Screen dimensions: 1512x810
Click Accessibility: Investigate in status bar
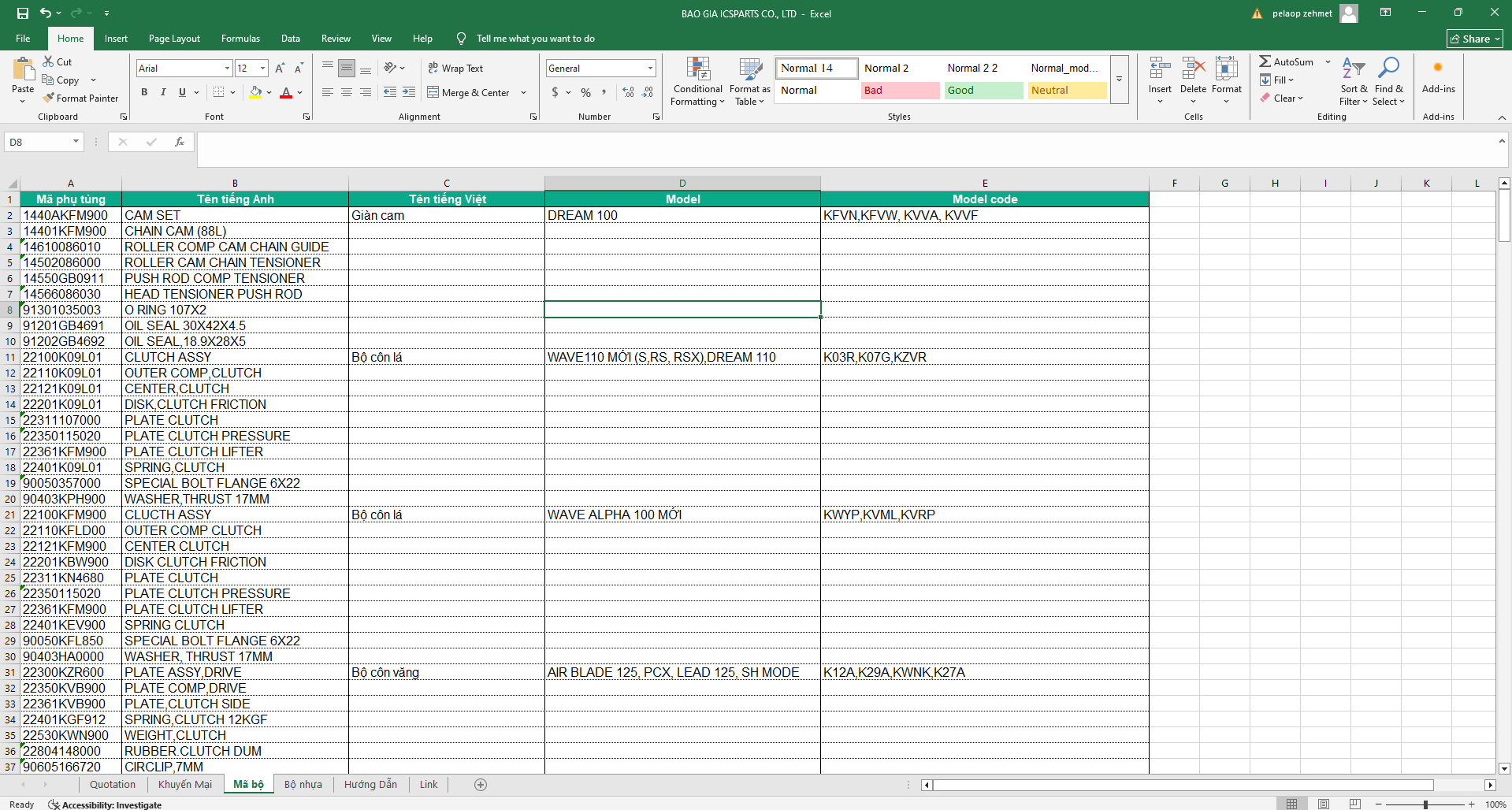(105, 804)
